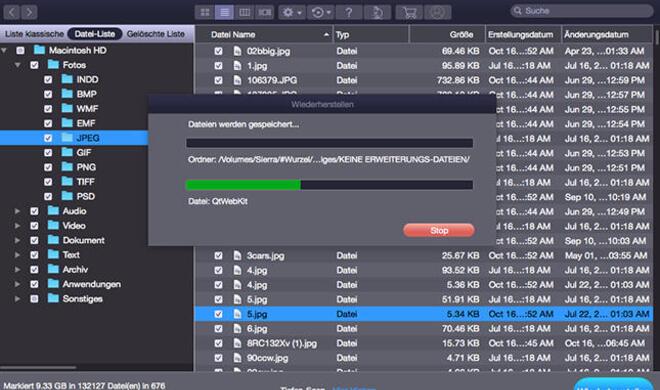Click the user account icon
The height and width of the screenshot is (390, 660).
pos(438,12)
